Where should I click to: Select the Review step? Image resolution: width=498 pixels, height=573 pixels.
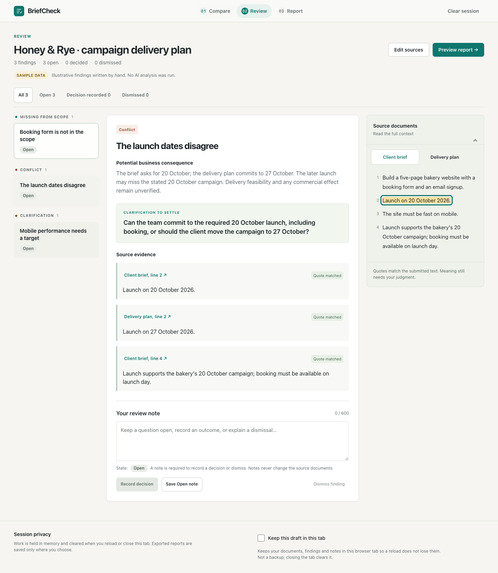point(254,11)
